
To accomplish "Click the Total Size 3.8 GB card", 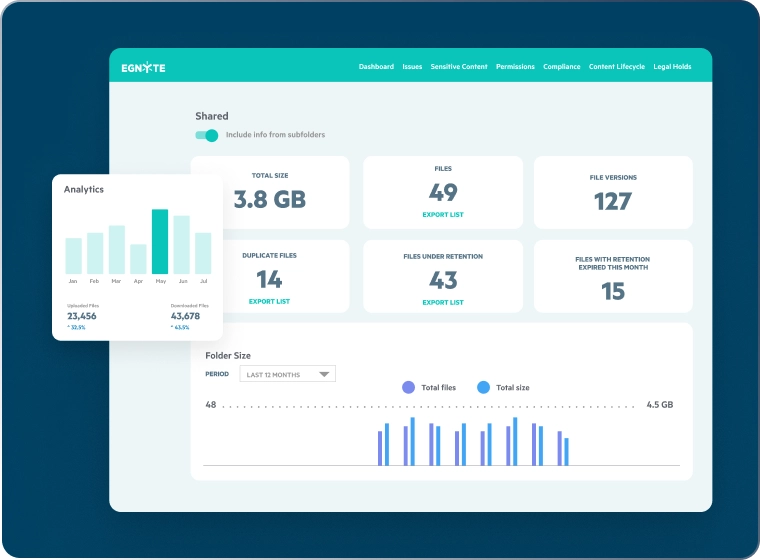I will [270, 192].
